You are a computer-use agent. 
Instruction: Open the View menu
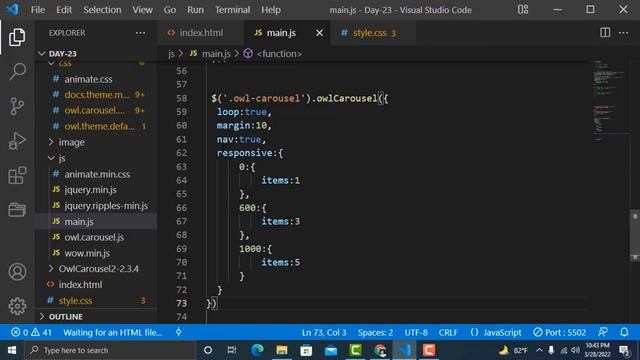[142, 10]
